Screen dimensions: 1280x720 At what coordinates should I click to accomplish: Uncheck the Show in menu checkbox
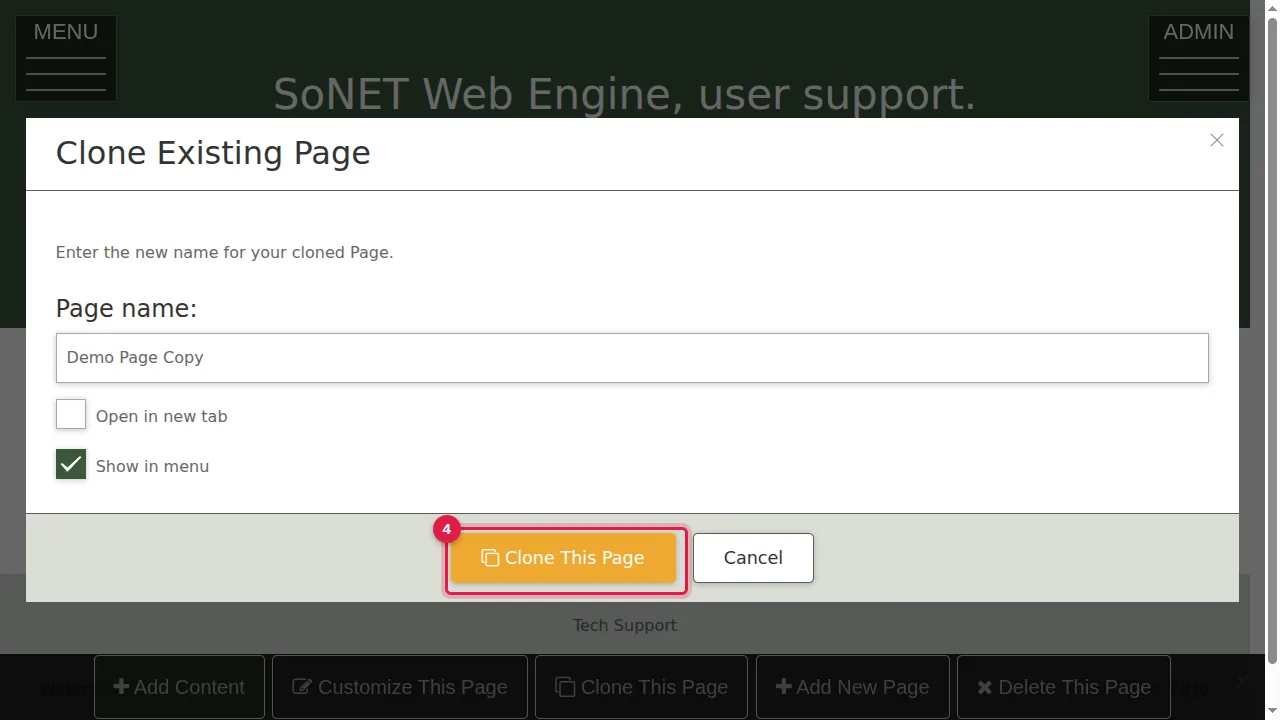71,464
